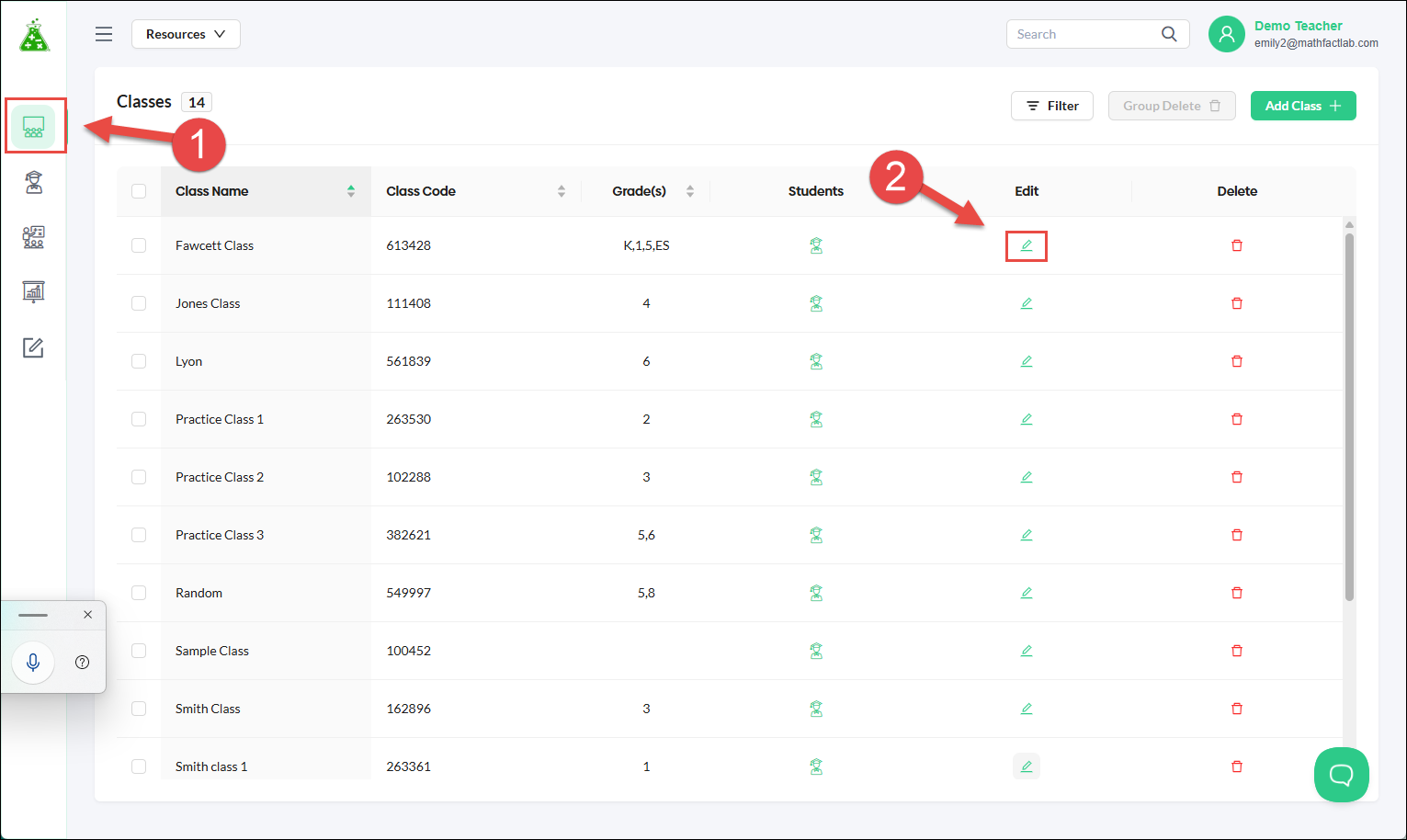Click the edit pencil for Fawcett Class
The image size is (1407, 840).
pyautogui.click(x=1027, y=245)
